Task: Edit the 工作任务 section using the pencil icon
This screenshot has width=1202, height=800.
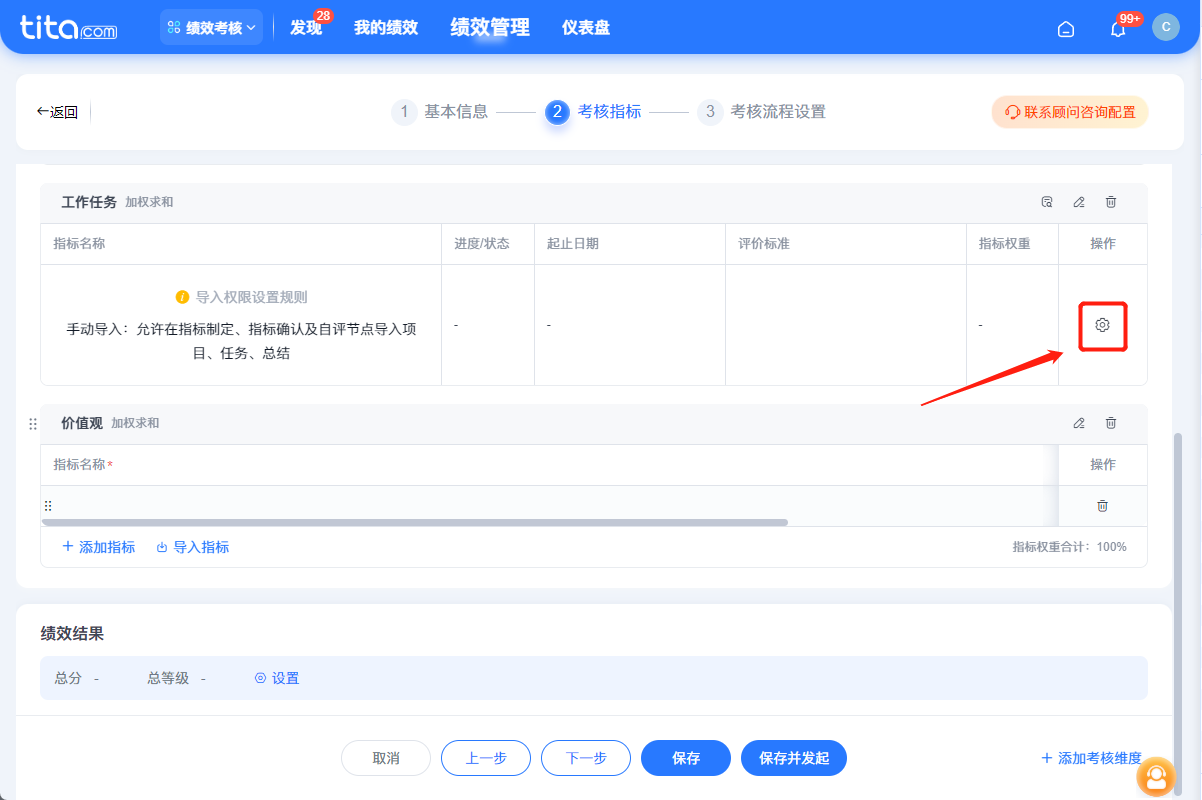Action: coord(1078,202)
